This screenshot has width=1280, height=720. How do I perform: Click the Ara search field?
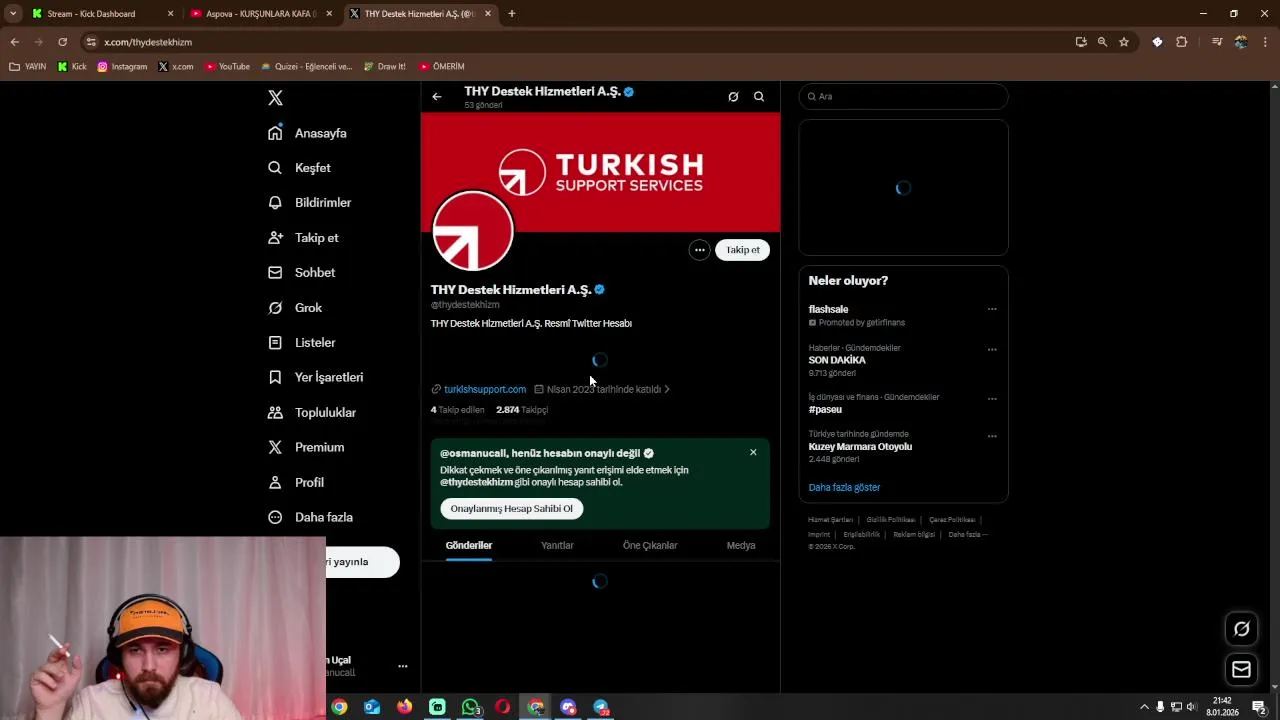(x=903, y=97)
